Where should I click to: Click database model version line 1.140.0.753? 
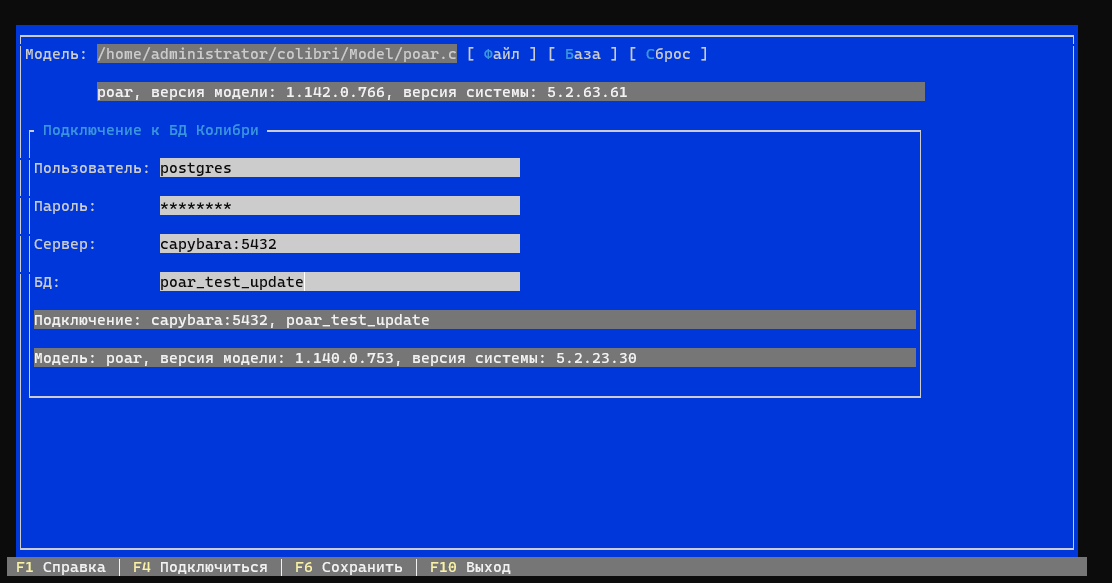point(474,358)
